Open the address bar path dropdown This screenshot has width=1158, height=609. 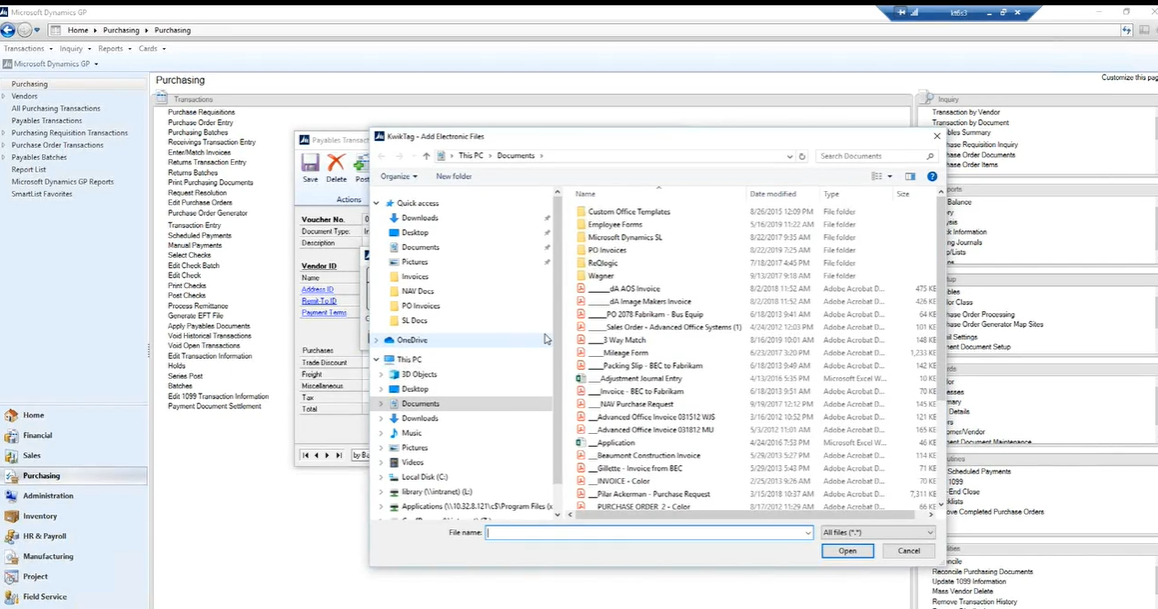click(789, 156)
